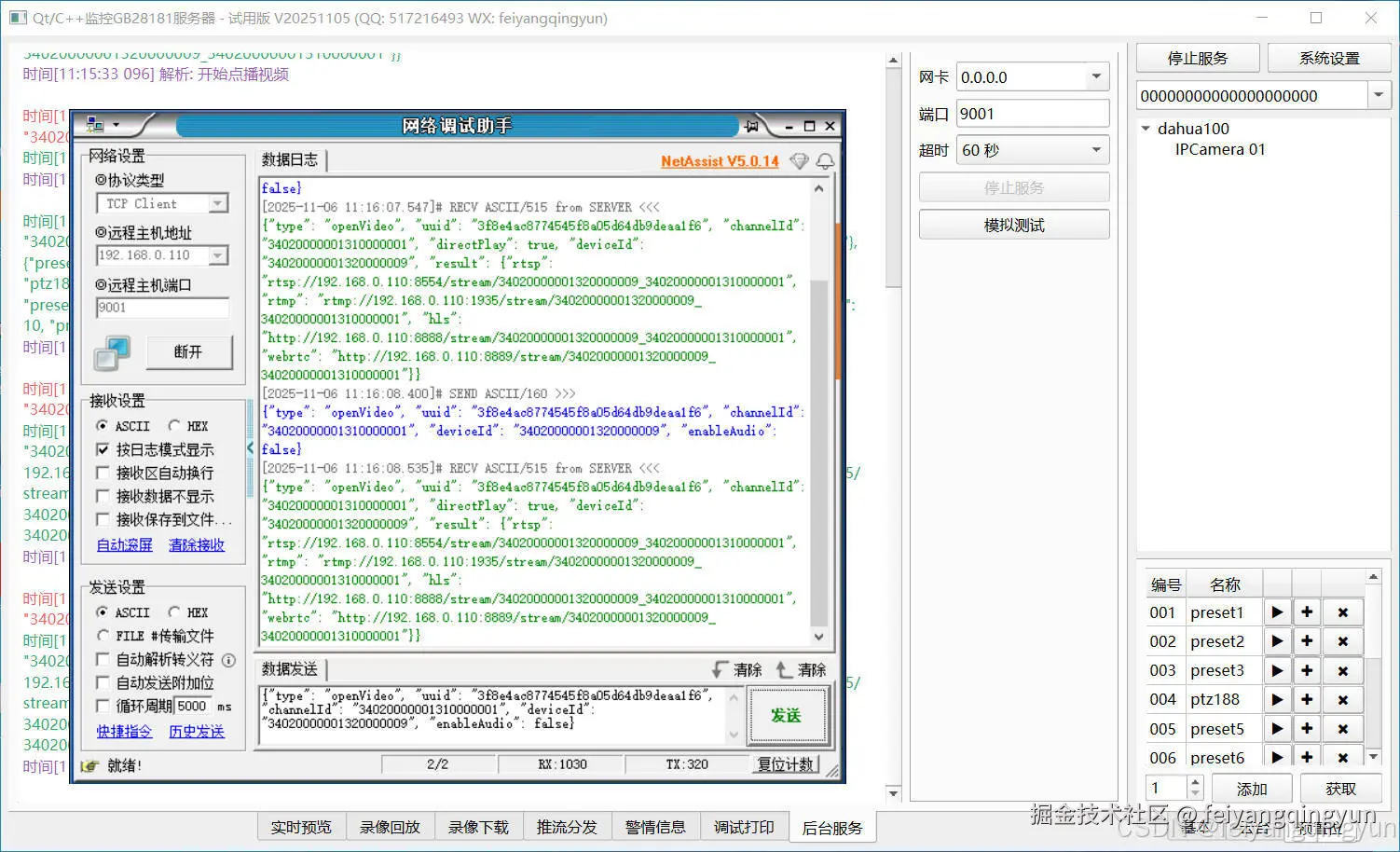This screenshot has width=1400, height=852.
Task: Play preset3 row in the preset table
Action: coord(1277,670)
